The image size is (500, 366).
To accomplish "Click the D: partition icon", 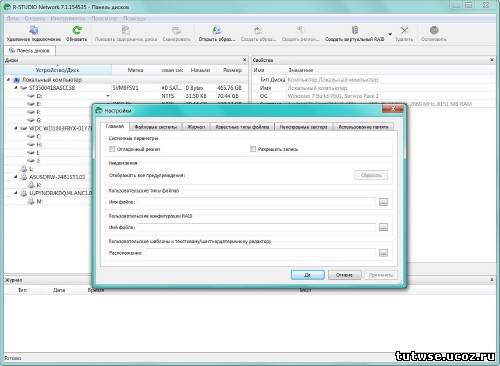I will click(x=31, y=96).
